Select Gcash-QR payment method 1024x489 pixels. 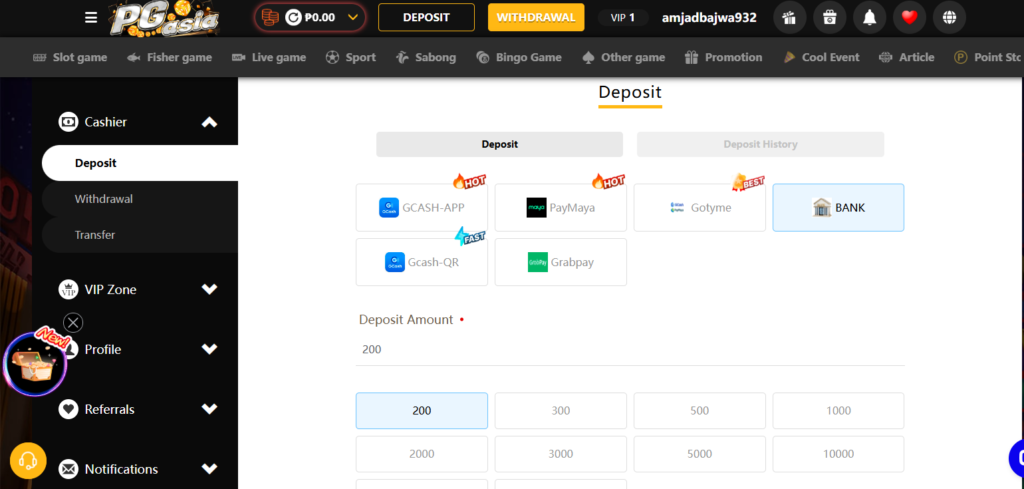pyautogui.click(x=422, y=262)
